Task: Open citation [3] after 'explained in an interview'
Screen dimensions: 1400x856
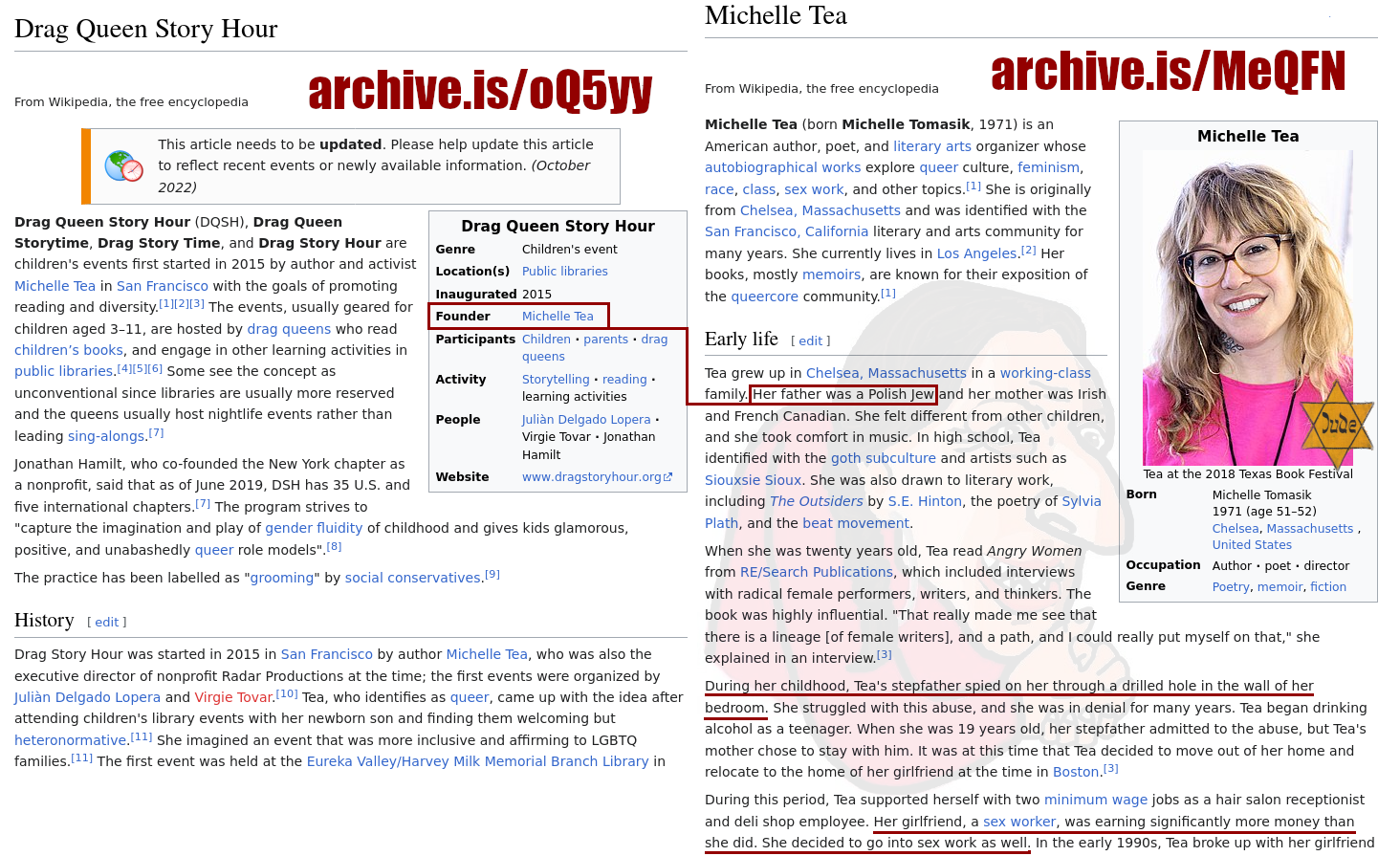Action: (x=885, y=654)
